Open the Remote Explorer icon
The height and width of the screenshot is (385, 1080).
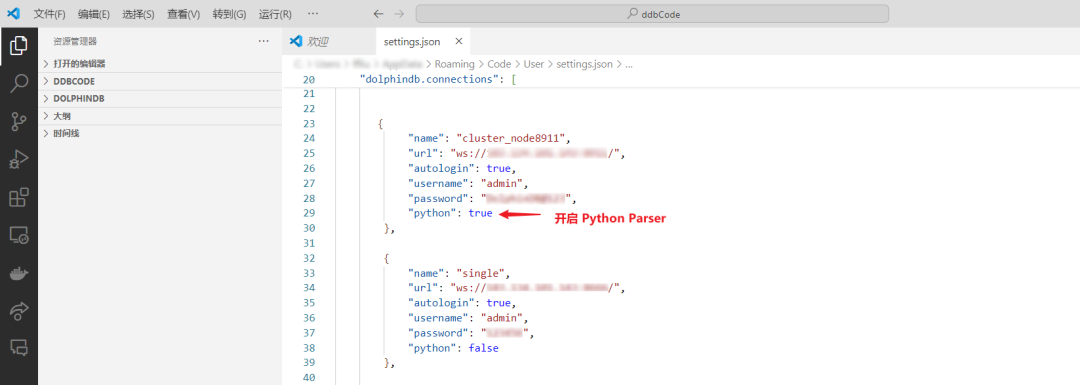19,236
